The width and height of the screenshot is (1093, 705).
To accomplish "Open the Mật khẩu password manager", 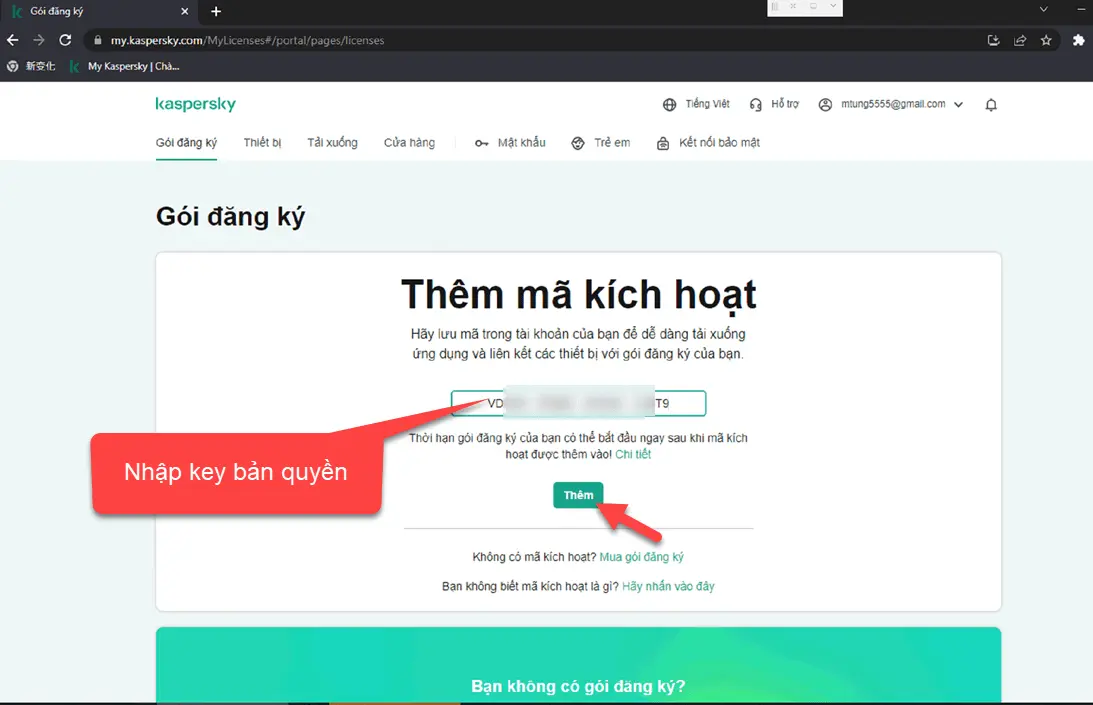I will click(x=511, y=143).
